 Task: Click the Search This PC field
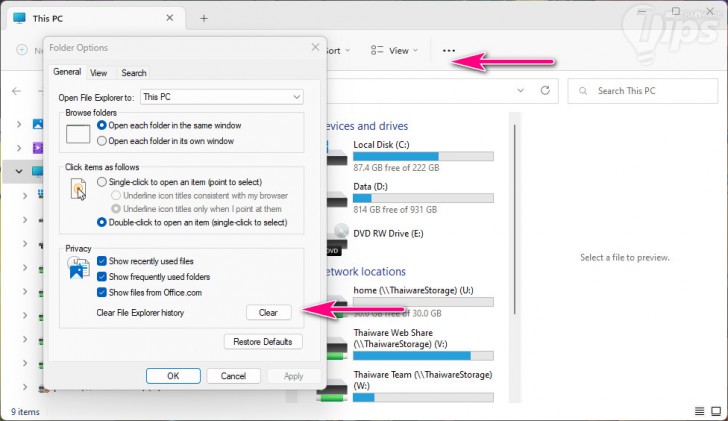coord(643,91)
